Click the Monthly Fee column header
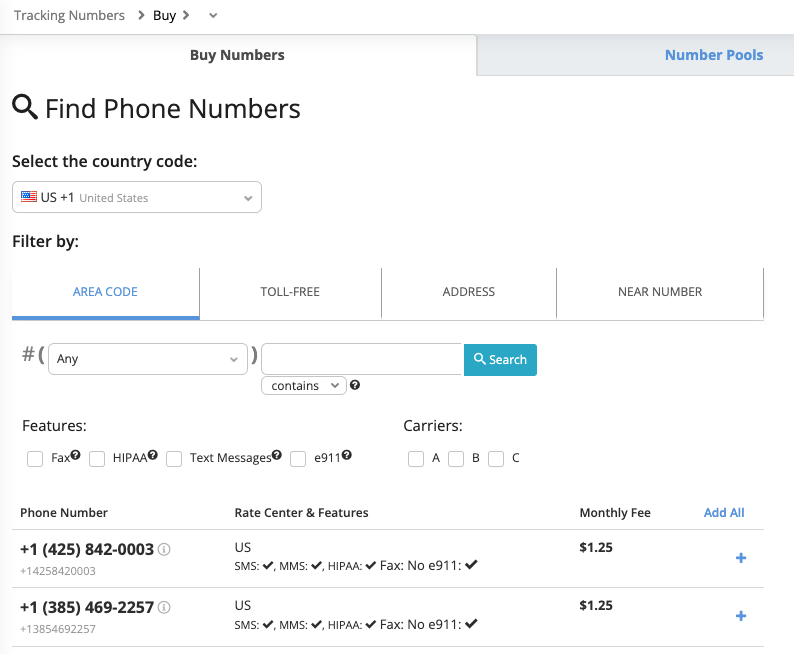 tap(615, 513)
